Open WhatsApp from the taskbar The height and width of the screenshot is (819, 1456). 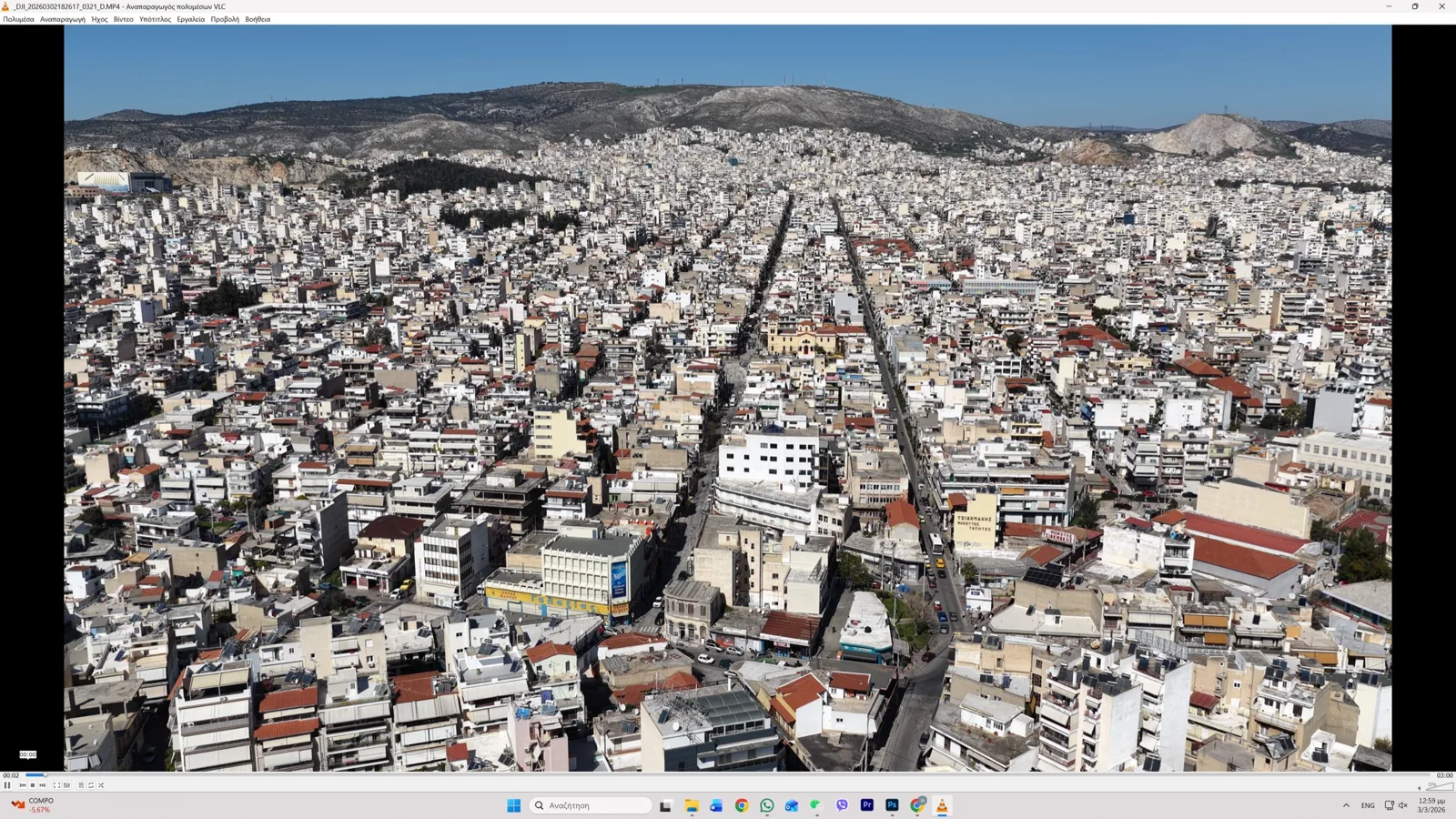click(766, 805)
